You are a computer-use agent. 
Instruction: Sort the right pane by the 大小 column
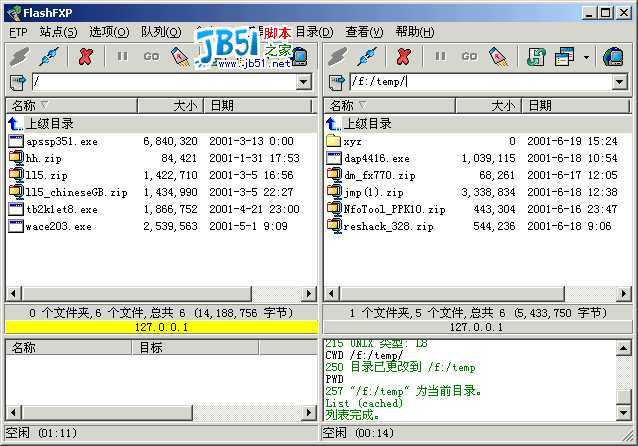488,106
